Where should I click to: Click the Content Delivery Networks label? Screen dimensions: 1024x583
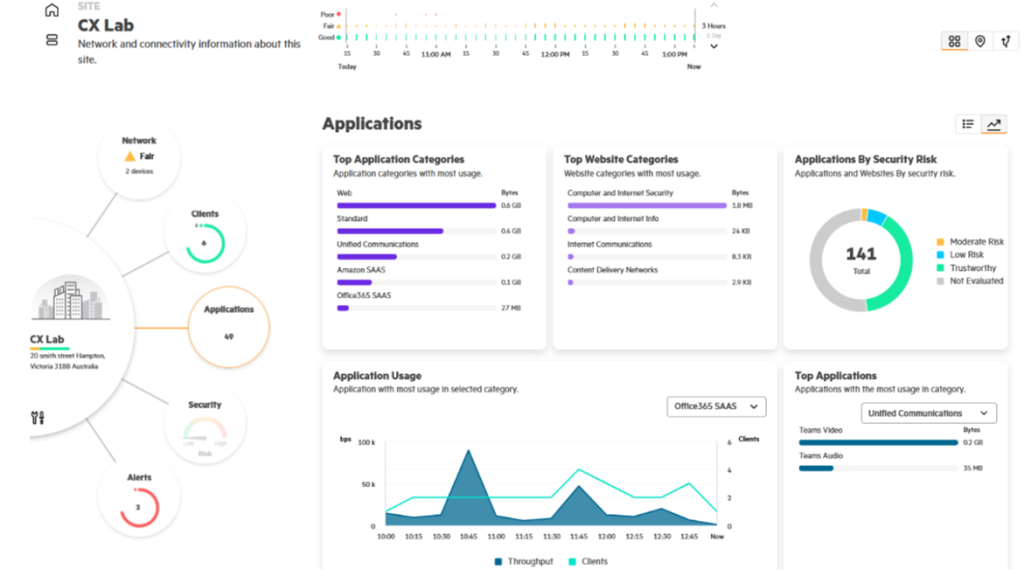tap(613, 270)
